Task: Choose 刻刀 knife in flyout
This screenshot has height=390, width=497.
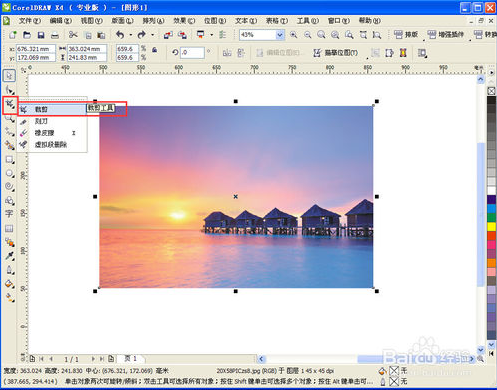Action: (52, 121)
